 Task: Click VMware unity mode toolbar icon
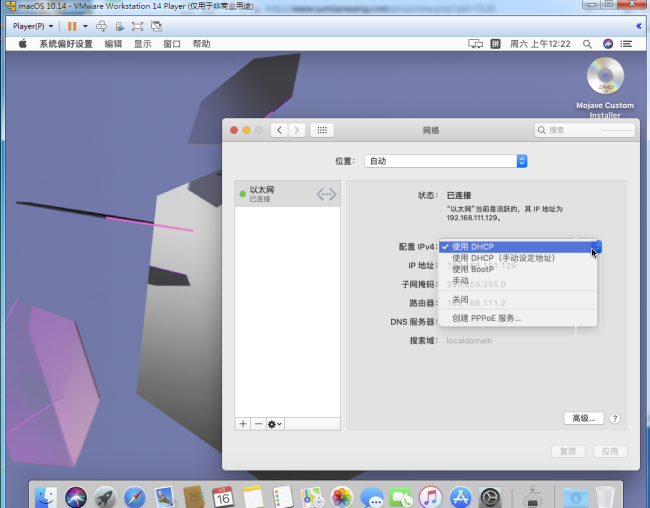[156, 26]
